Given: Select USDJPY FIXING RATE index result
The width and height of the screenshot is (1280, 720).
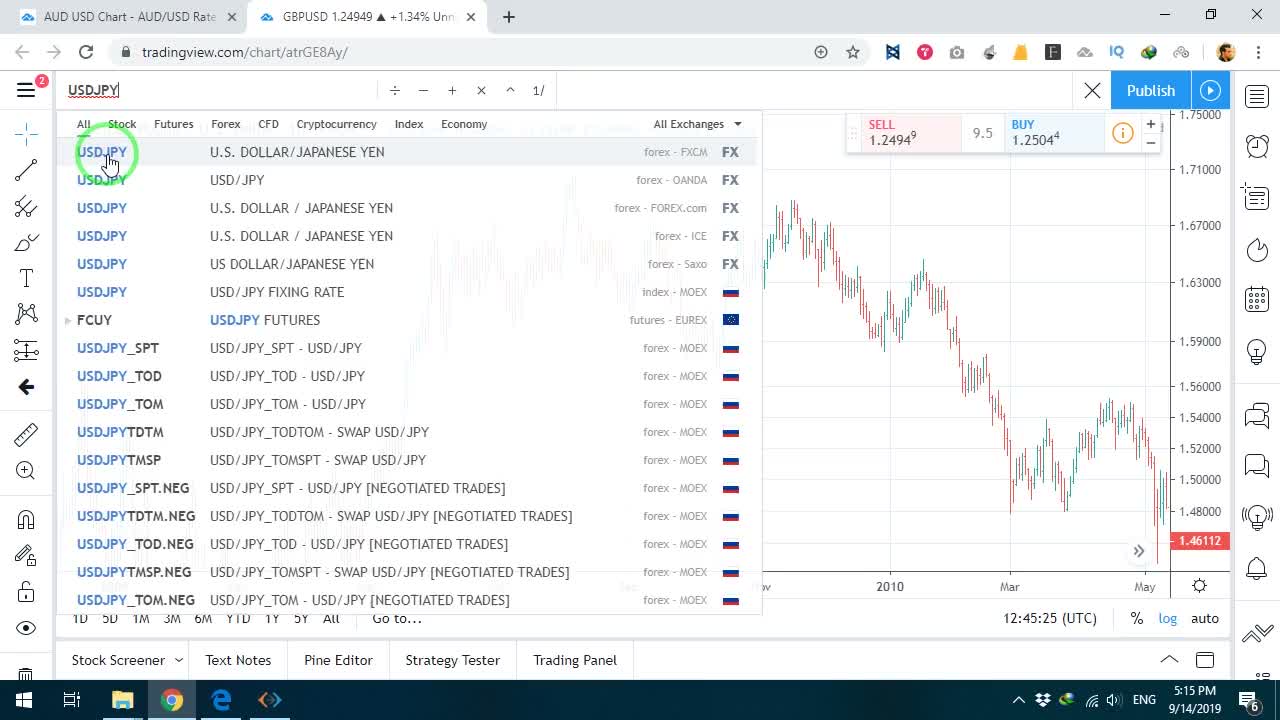Looking at the screenshot, I should (x=408, y=292).
